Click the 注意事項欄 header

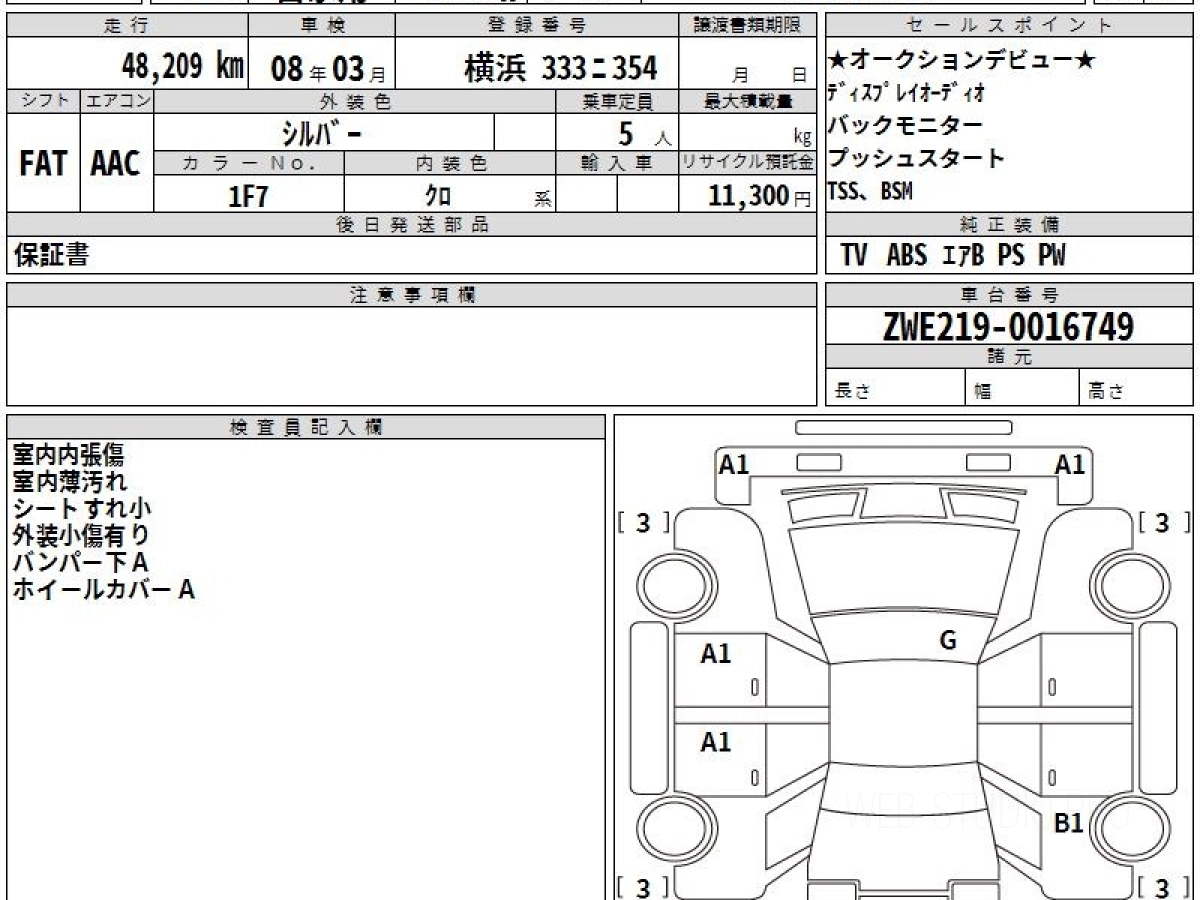click(x=412, y=295)
